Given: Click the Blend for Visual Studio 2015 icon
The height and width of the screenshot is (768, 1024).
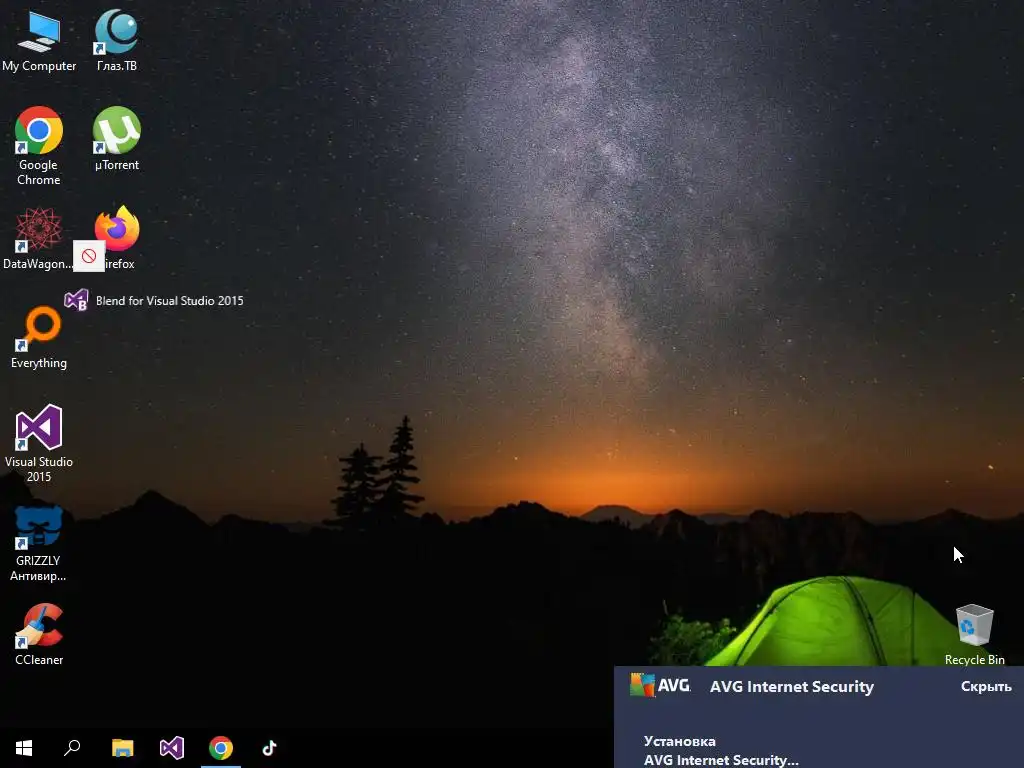Looking at the screenshot, I should pos(76,300).
